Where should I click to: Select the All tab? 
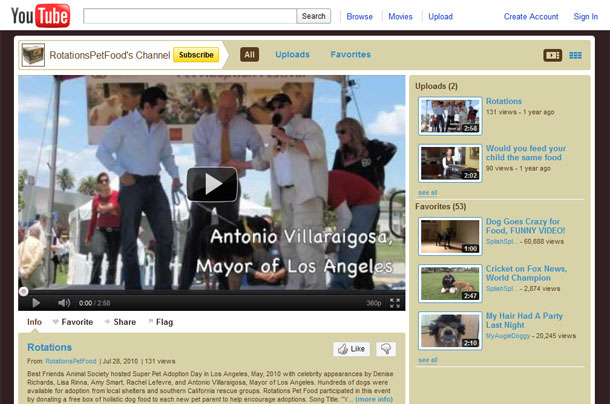click(x=249, y=54)
